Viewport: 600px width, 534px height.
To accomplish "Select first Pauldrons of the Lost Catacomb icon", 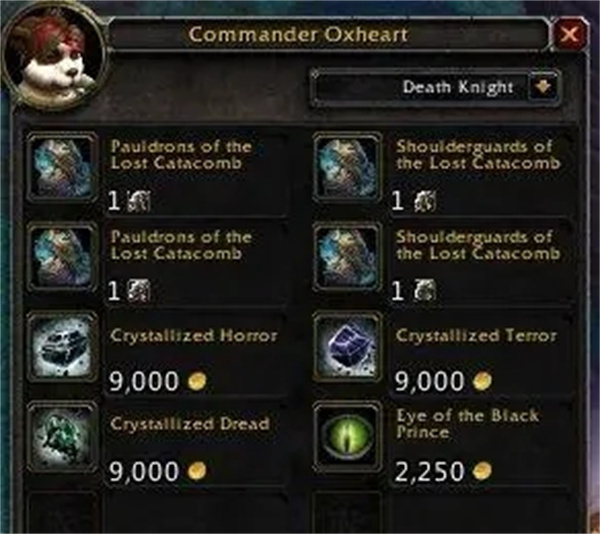I will [62, 167].
